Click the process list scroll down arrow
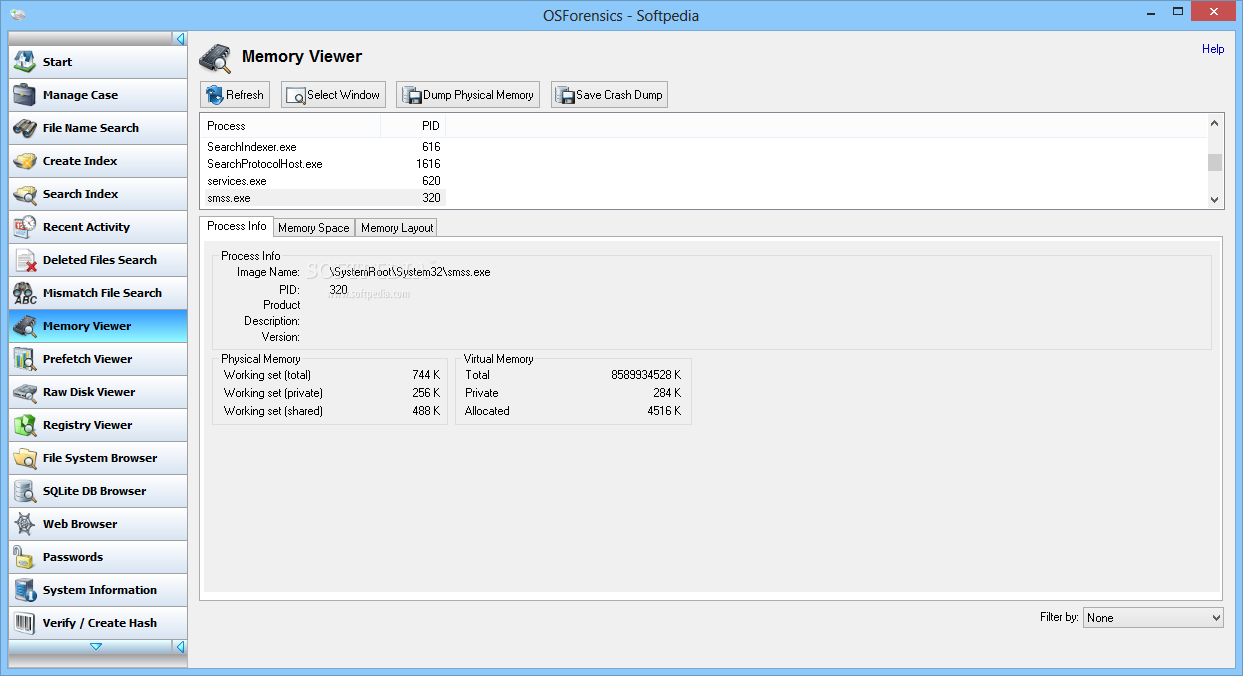The width and height of the screenshot is (1243, 676). [1215, 200]
